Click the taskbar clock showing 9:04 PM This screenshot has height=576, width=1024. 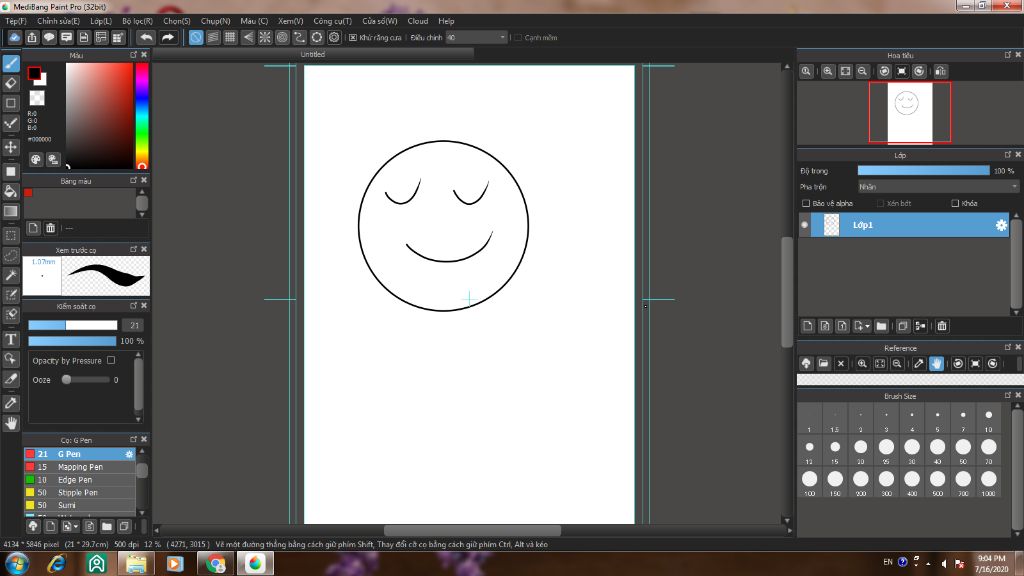pyautogui.click(x=991, y=564)
